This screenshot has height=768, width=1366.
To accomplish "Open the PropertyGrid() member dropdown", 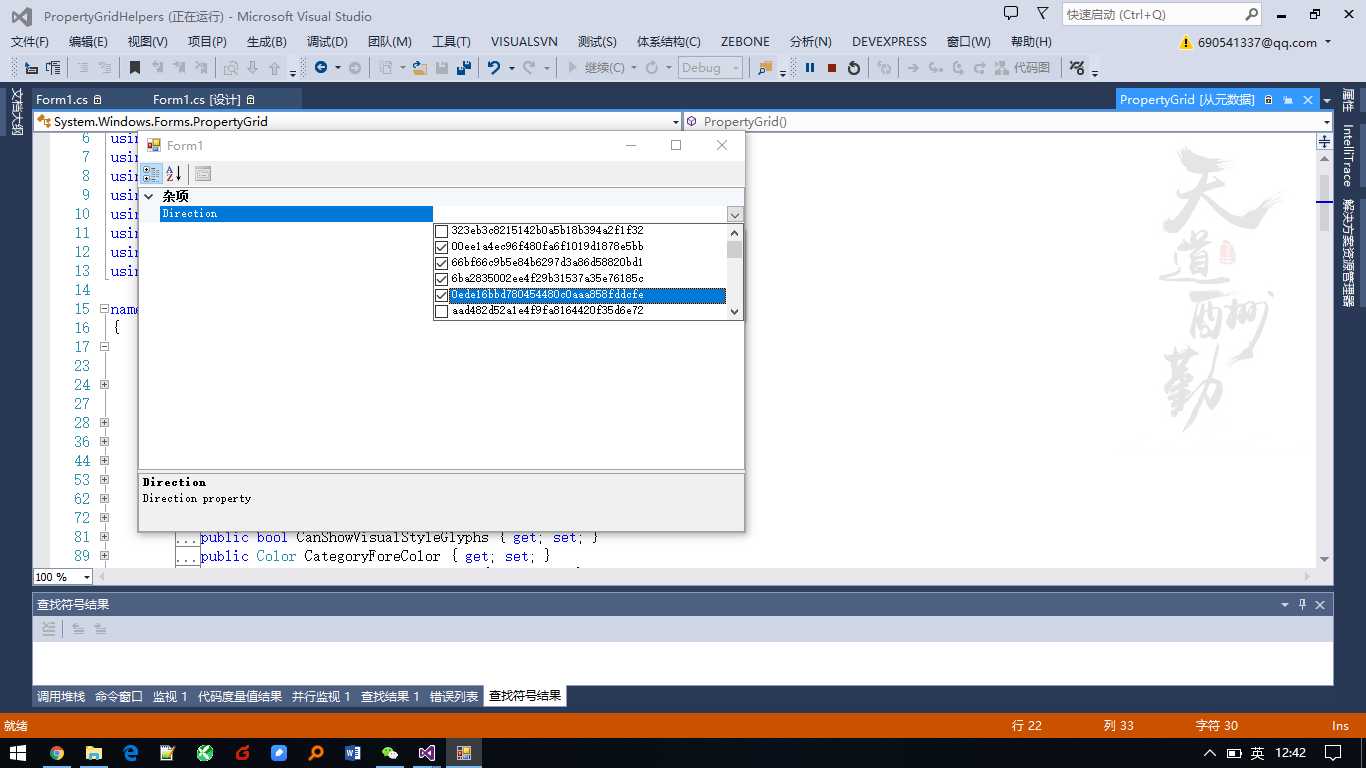I will click(x=1326, y=122).
